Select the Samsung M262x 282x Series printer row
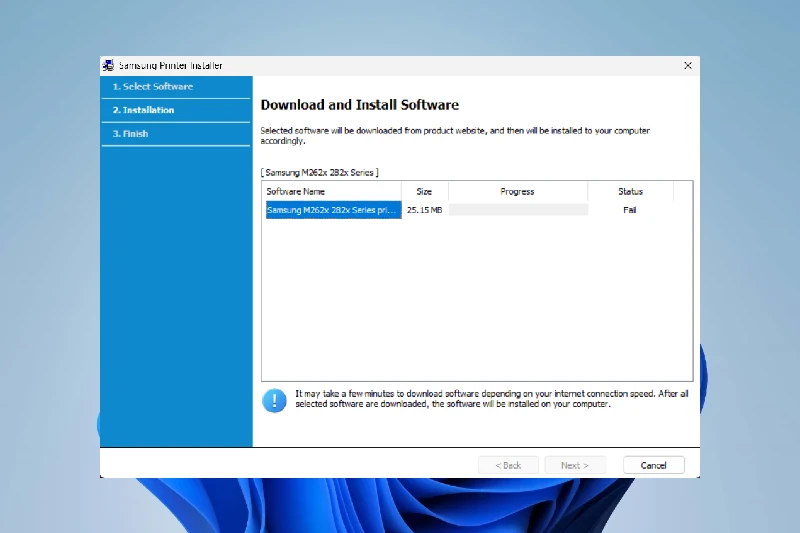Viewport: 800px width, 533px height. click(x=332, y=210)
